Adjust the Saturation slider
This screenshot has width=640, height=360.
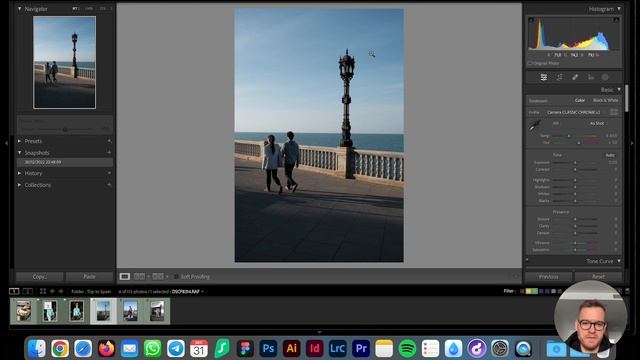tap(575, 250)
